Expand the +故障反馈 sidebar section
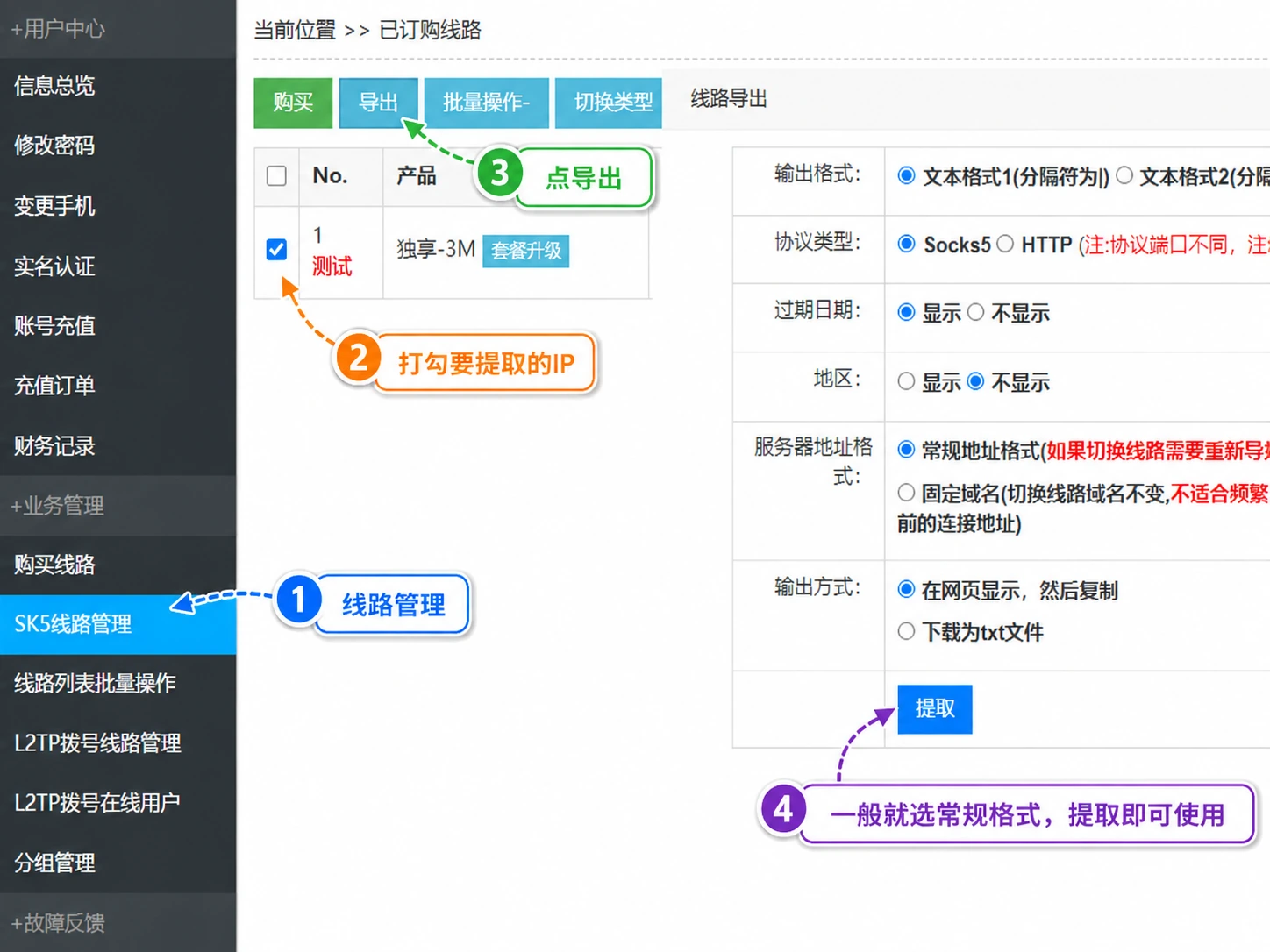 [x=118, y=922]
